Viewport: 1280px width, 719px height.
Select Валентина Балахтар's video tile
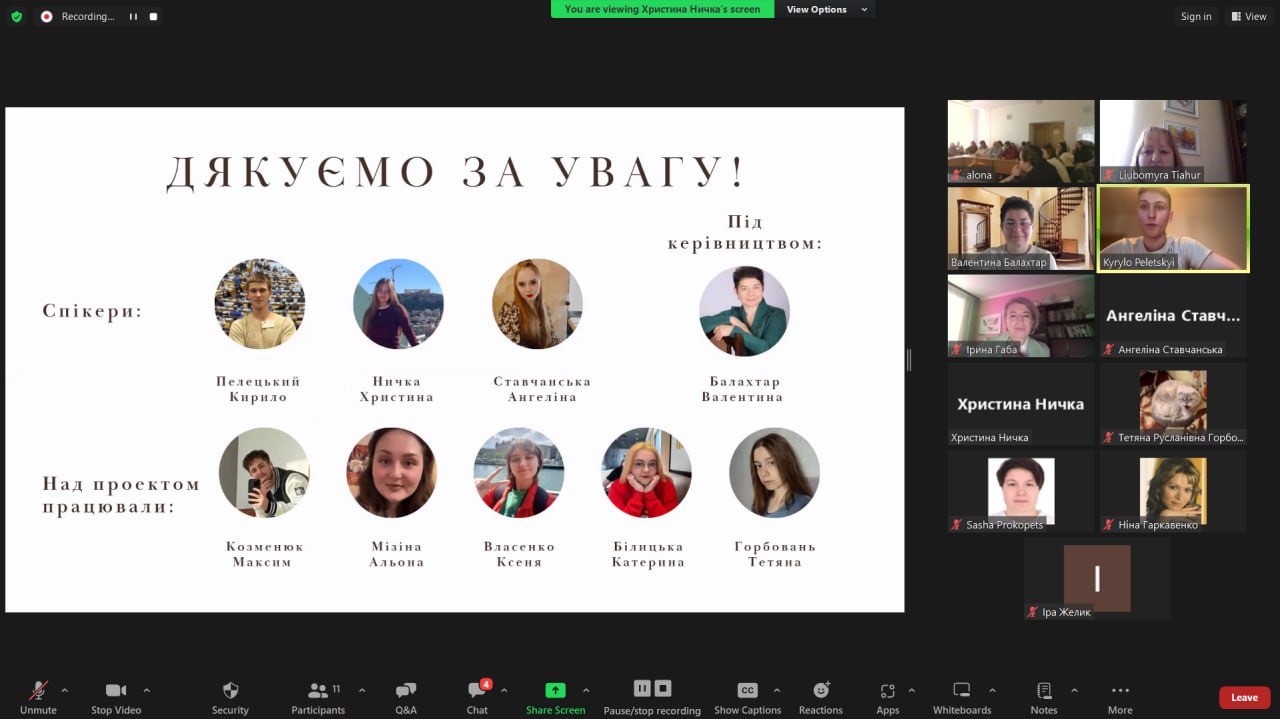(x=1021, y=228)
